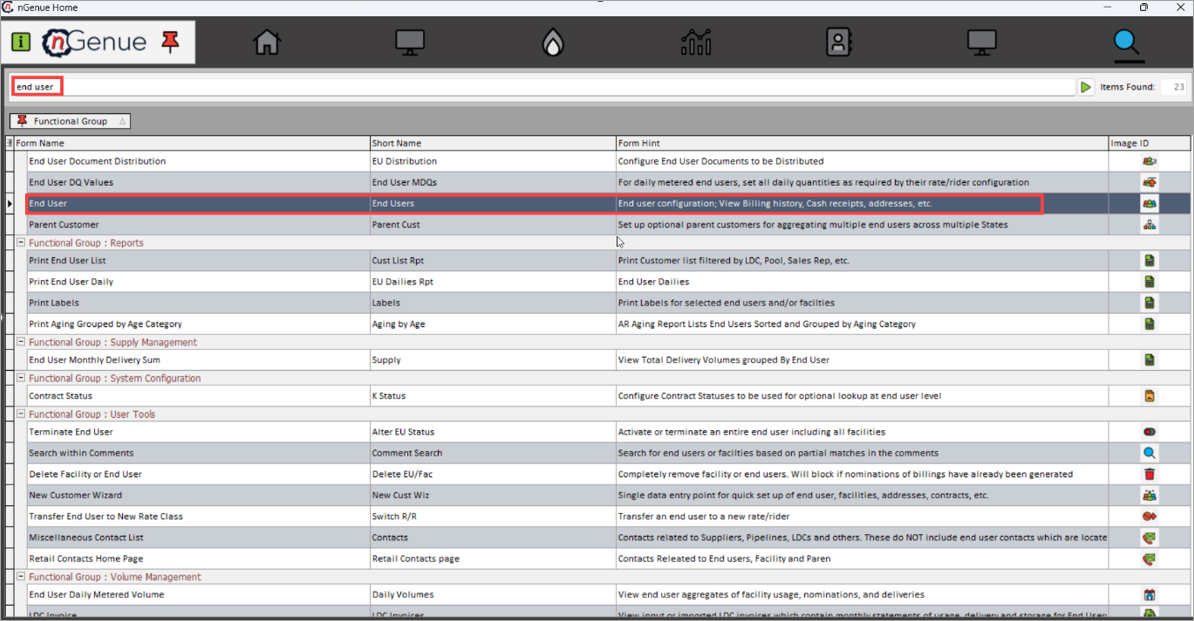Image resolution: width=1194 pixels, height=621 pixels.
Task: Collapse Functional Group : Supply Management section
Action: pyautogui.click(x=21, y=342)
